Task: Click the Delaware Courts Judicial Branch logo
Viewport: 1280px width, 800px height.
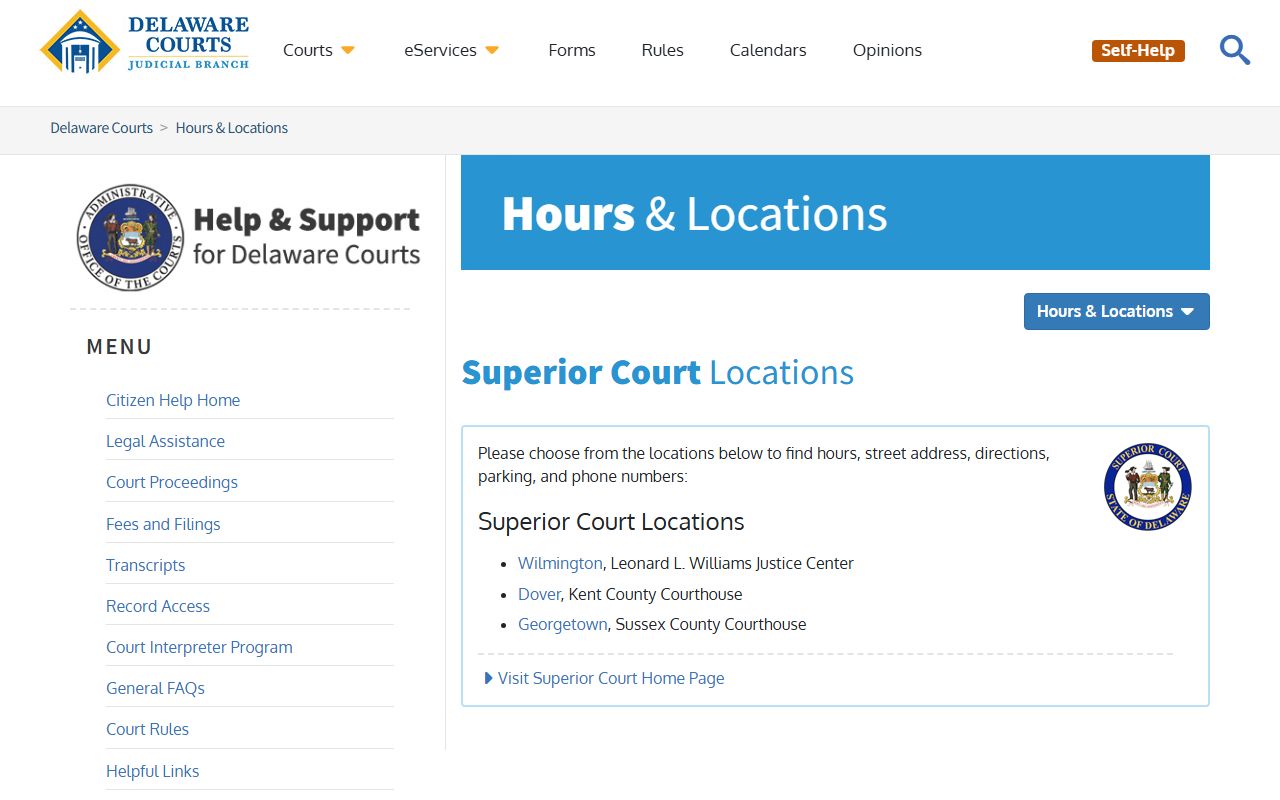Action: point(145,42)
